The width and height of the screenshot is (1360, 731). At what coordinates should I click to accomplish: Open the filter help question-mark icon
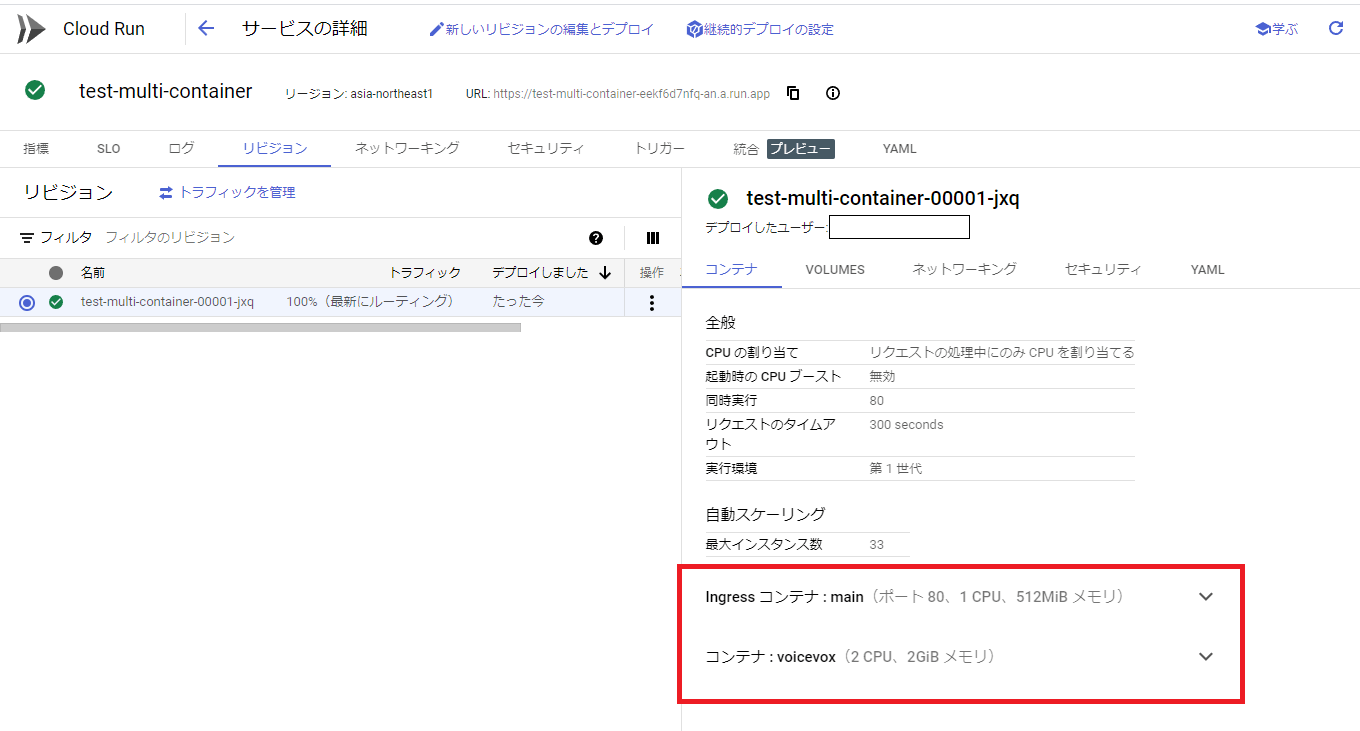(596, 238)
